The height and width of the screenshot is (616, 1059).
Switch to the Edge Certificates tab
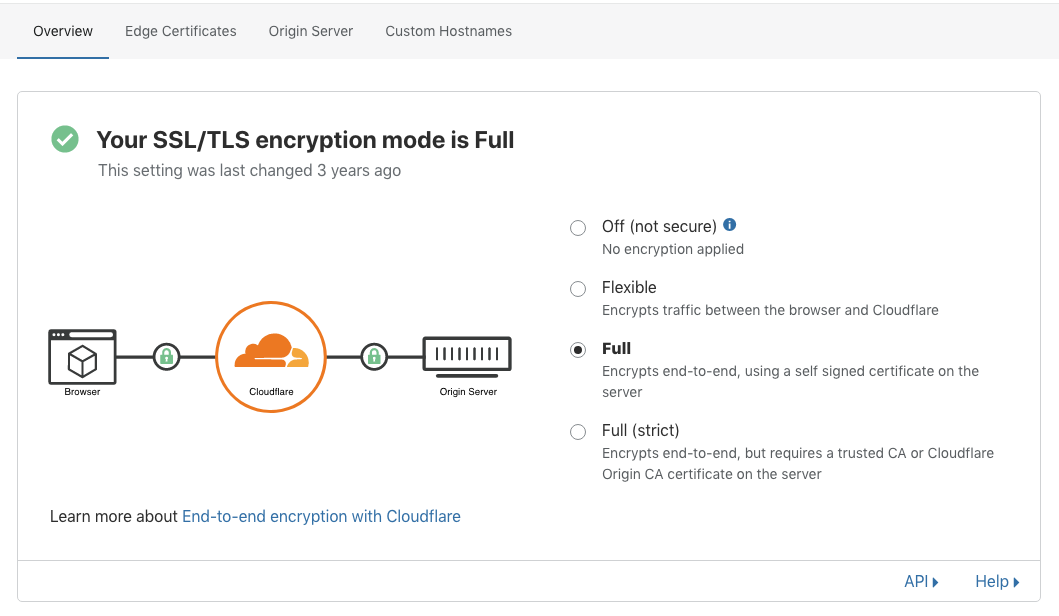[x=181, y=31]
